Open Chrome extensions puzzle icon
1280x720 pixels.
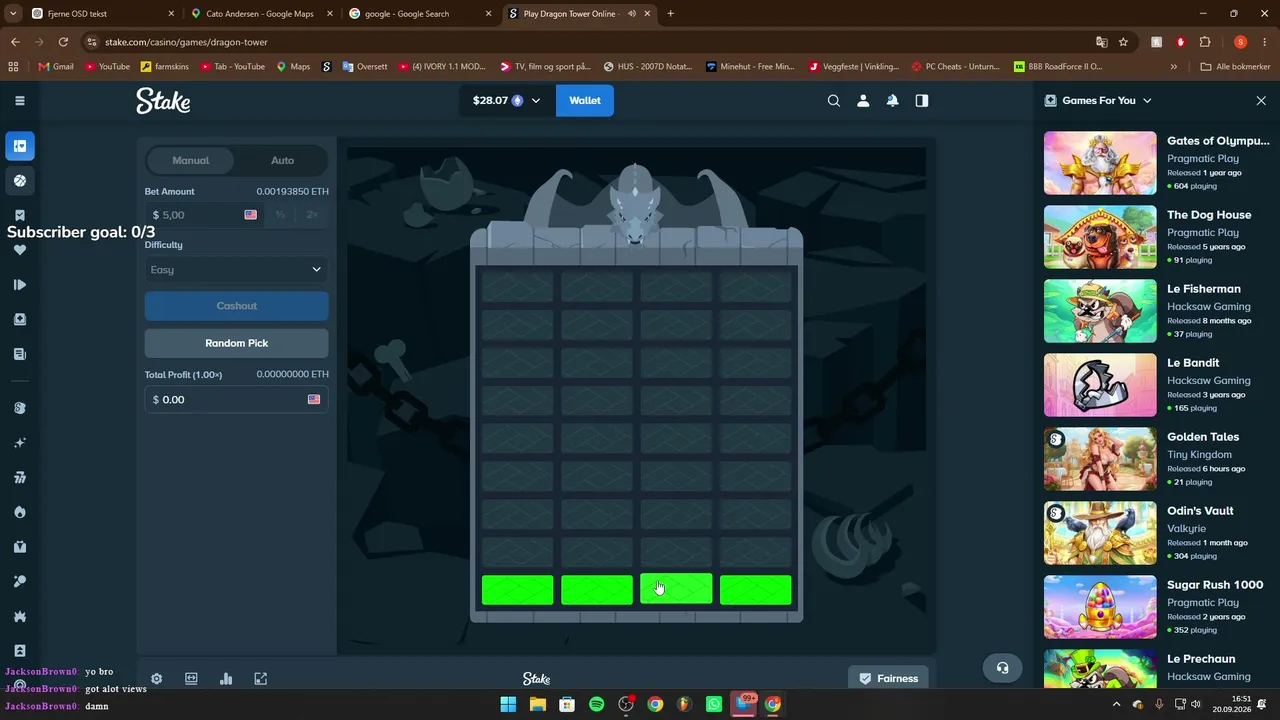pos(1205,42)
